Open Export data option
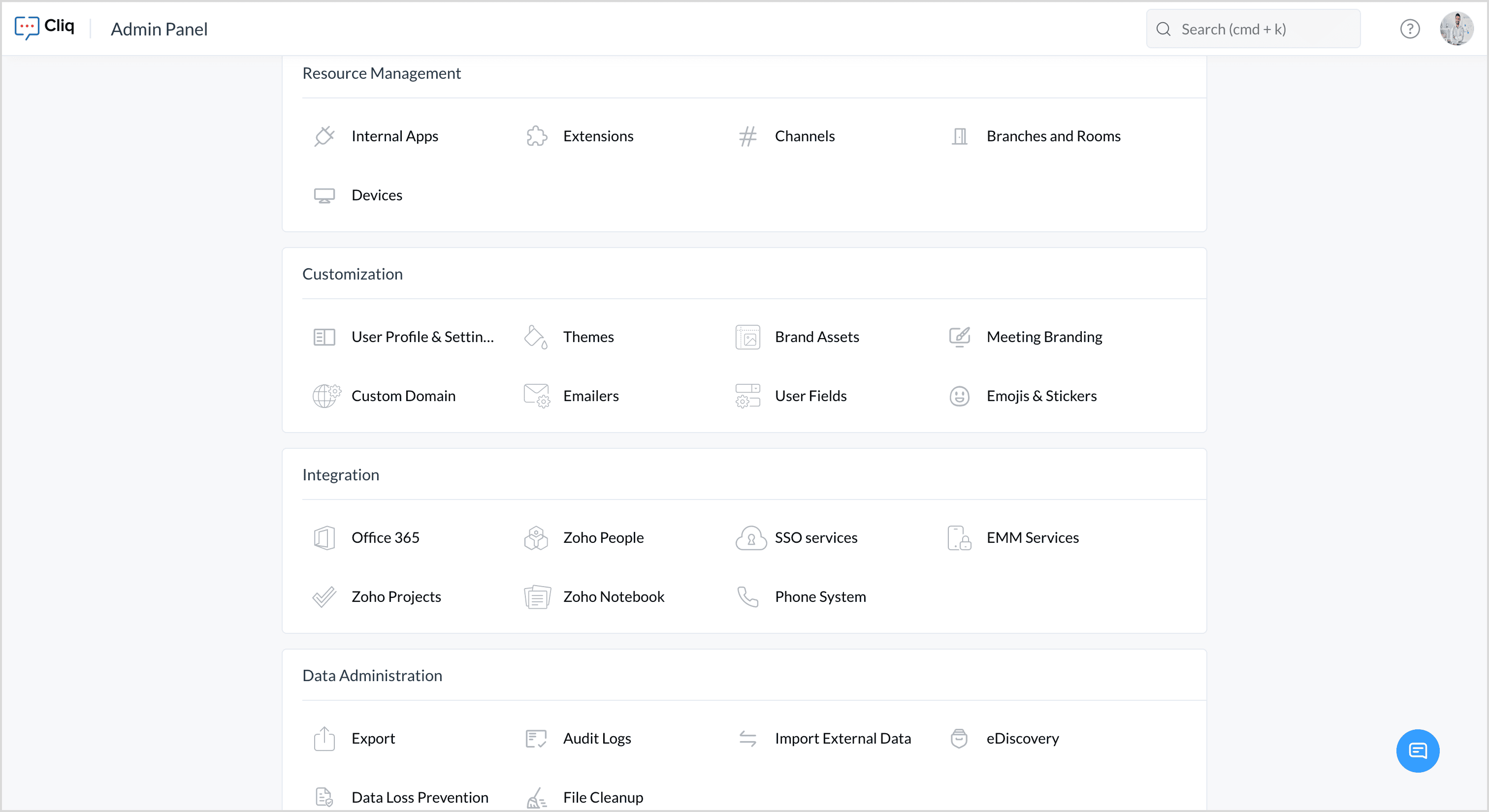Image resolution: width=1489 pixels, height=812 pixels. pyautogui.click(x=373, y=739)
